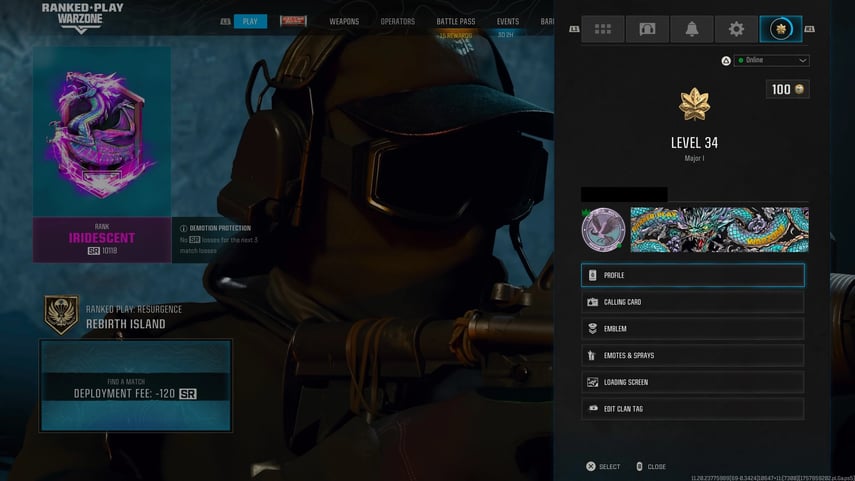Image resolution: width=855 pixels, height=481 pixels.
Task: Click the Ranked Play Resurgence shield icon
Action: tap(61, 315)
